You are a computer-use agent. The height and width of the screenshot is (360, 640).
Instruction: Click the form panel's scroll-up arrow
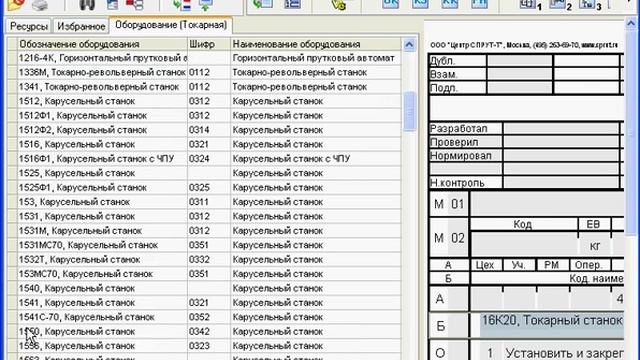click(631, 24)
